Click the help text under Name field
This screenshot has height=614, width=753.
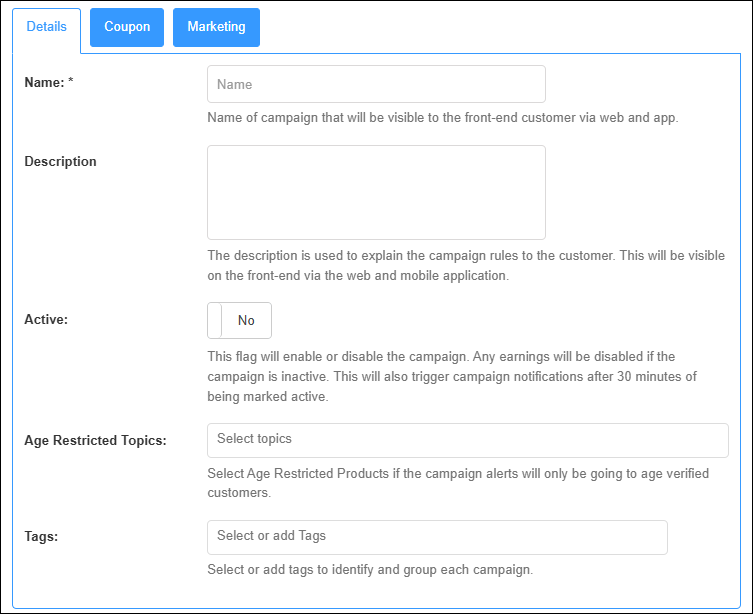[442, 118]
